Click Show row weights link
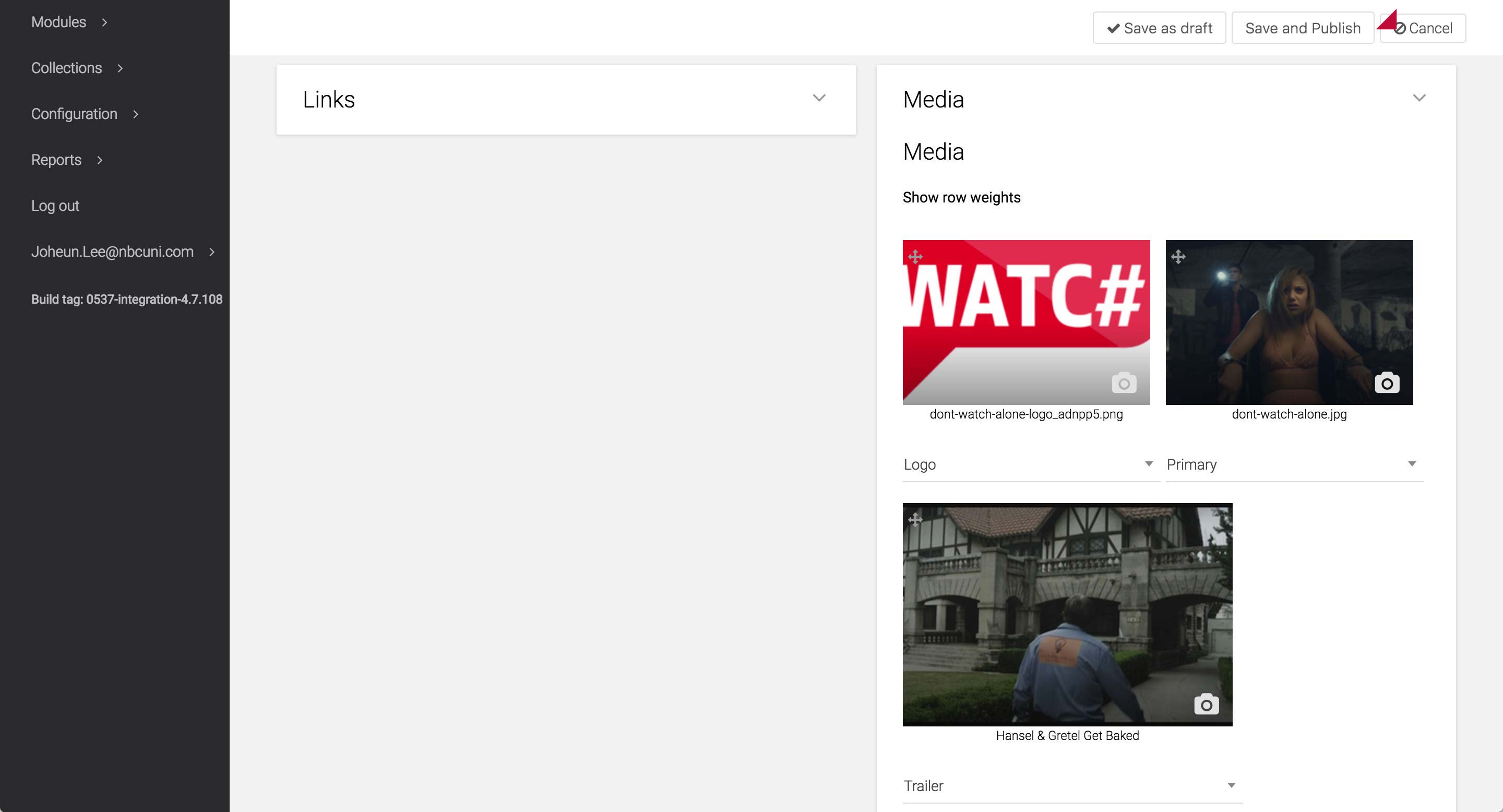The width and height of the screenshot is (1503, 812). (961, 198)
